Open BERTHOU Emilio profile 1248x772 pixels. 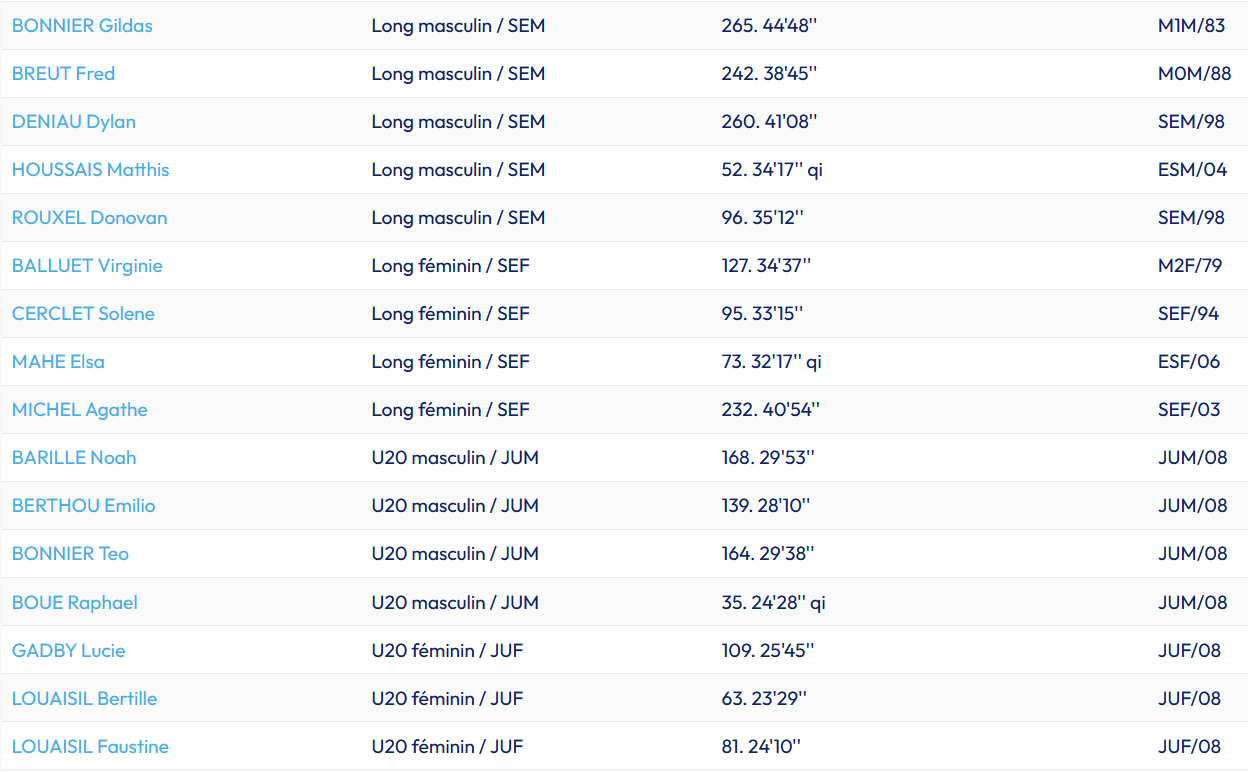tap(83, 506)
